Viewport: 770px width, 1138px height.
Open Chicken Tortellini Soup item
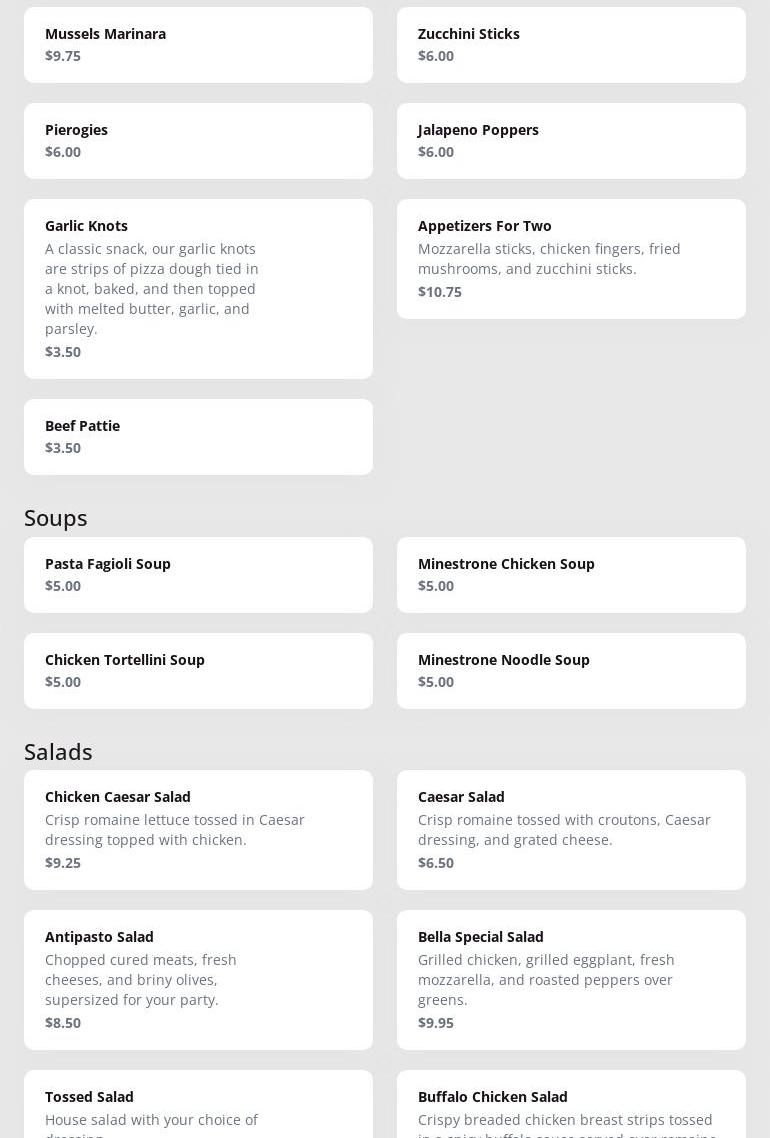coord(198,671)
